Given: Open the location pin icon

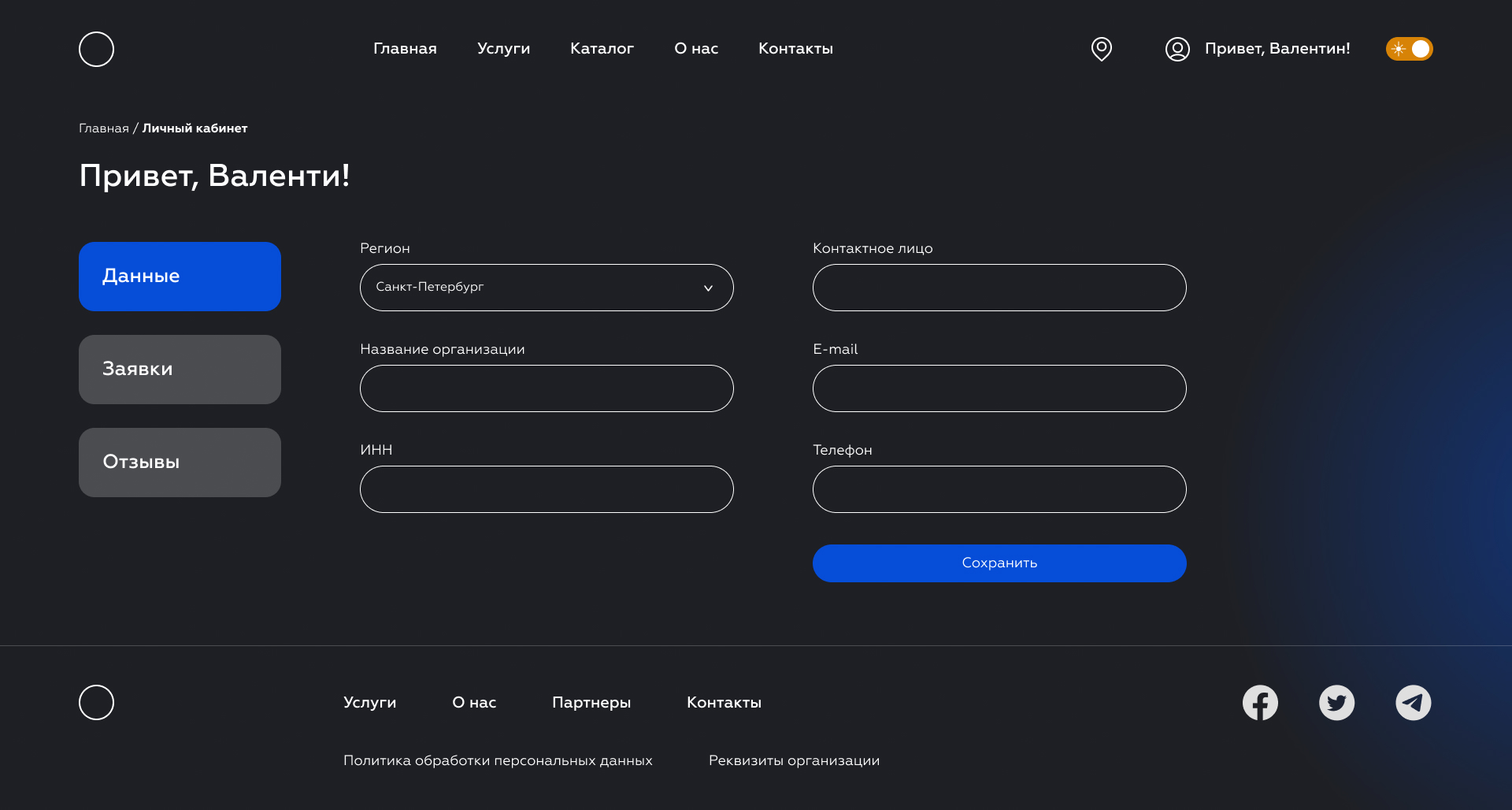Looking at the screenshot, I should [x=1102, y=49].
